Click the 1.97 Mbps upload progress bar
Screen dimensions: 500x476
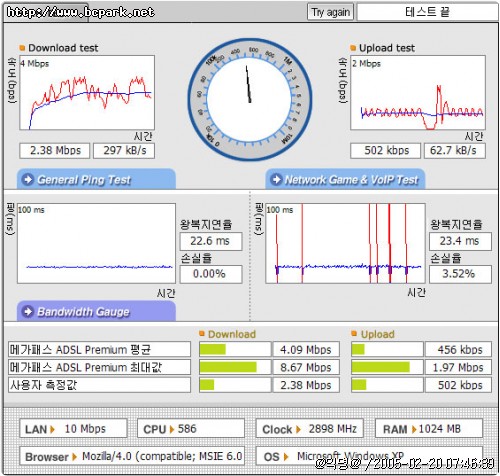point(387,367)
